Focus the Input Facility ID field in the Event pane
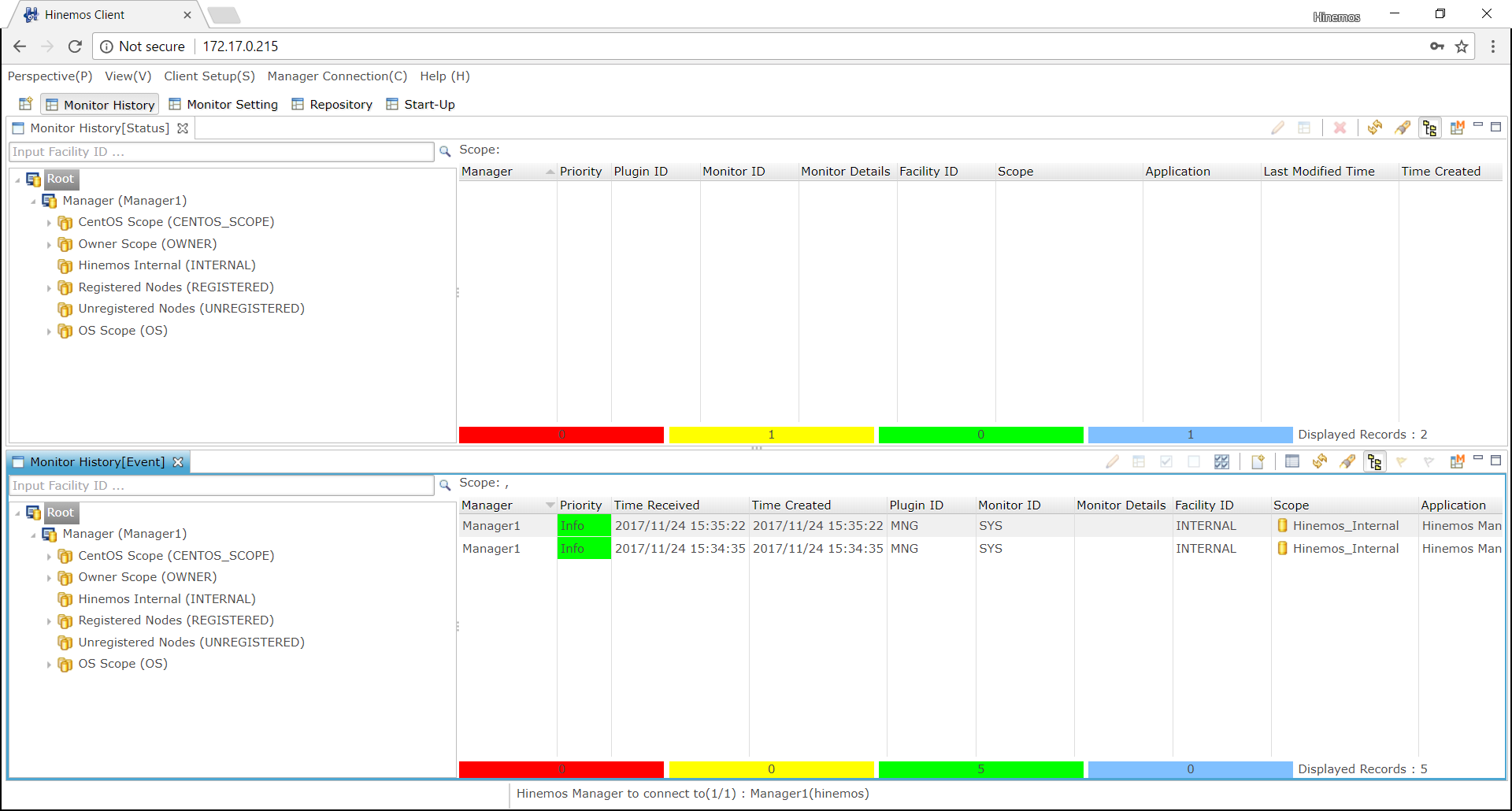The image size is (1512, 811). 221,485
